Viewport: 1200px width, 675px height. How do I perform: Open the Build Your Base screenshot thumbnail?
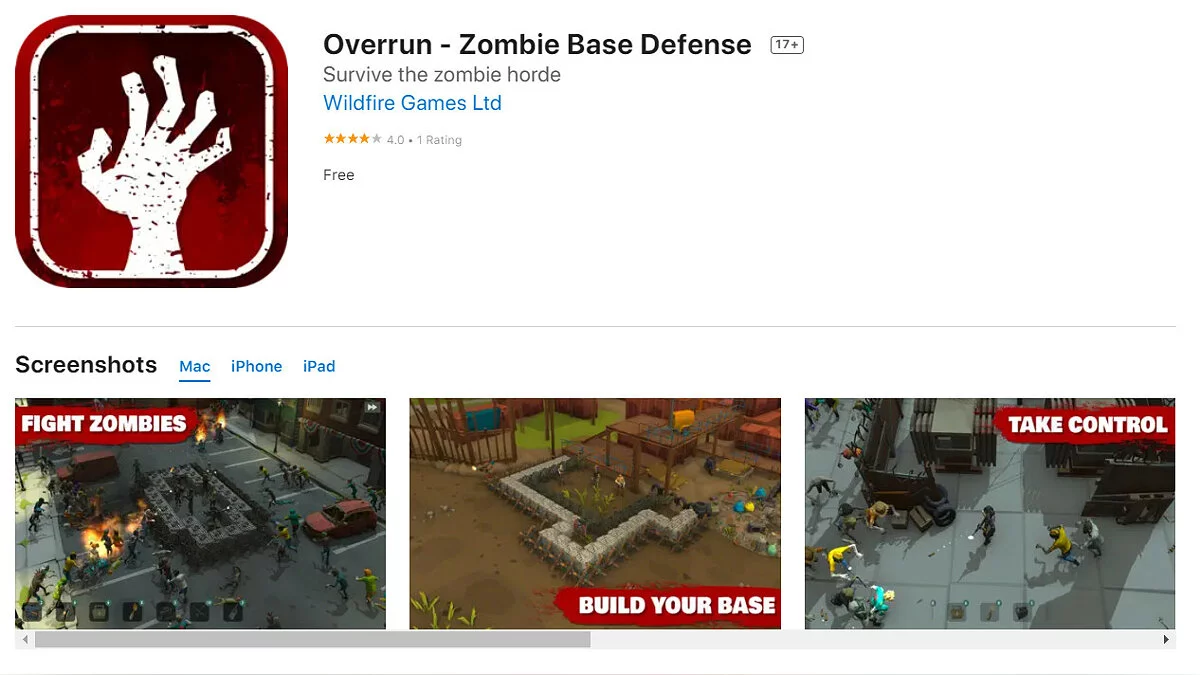pyautogui.click(x=595, y=513)
